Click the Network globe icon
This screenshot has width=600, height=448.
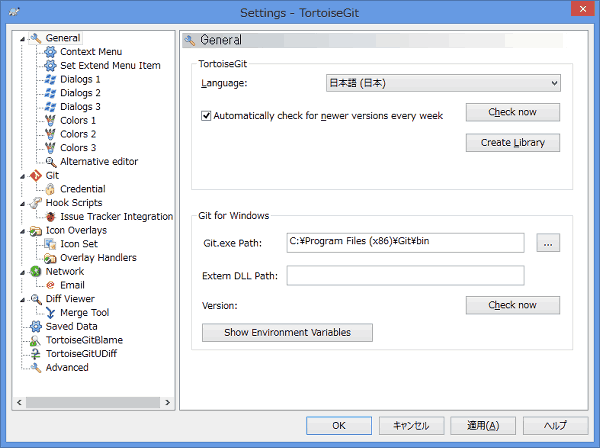(36, 272)
